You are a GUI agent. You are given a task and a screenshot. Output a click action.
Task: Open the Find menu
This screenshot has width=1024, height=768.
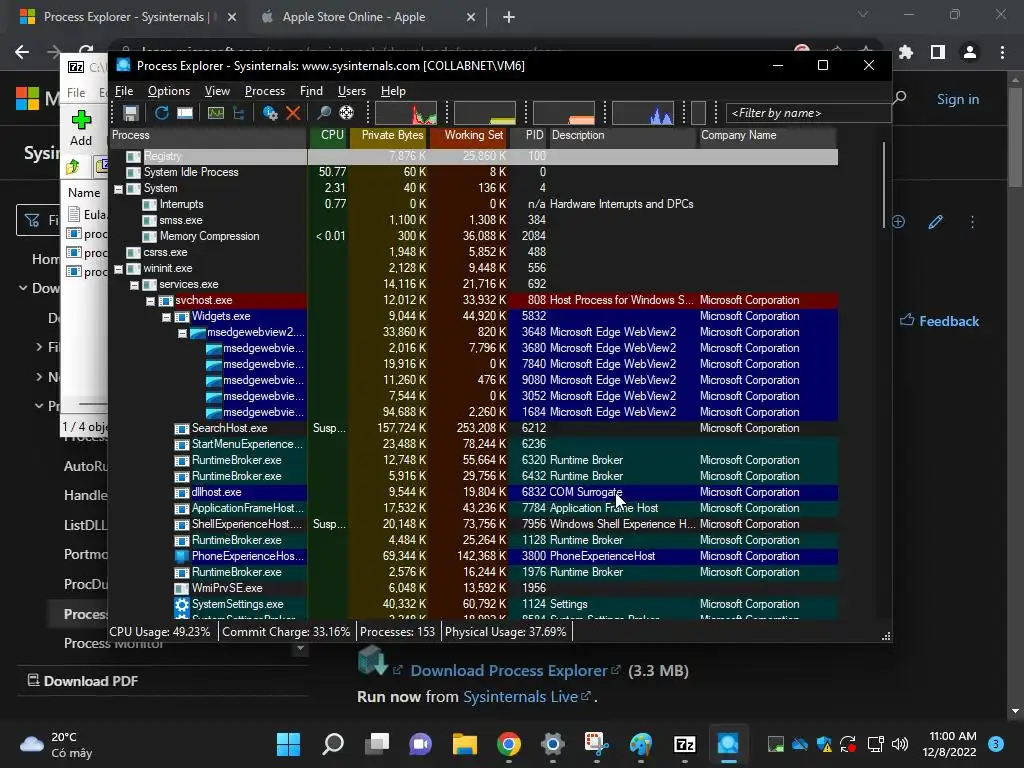(311, 91)
